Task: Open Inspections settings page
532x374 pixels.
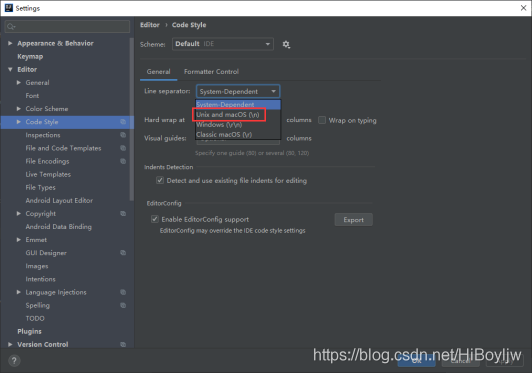Action: tap(43, 135)
